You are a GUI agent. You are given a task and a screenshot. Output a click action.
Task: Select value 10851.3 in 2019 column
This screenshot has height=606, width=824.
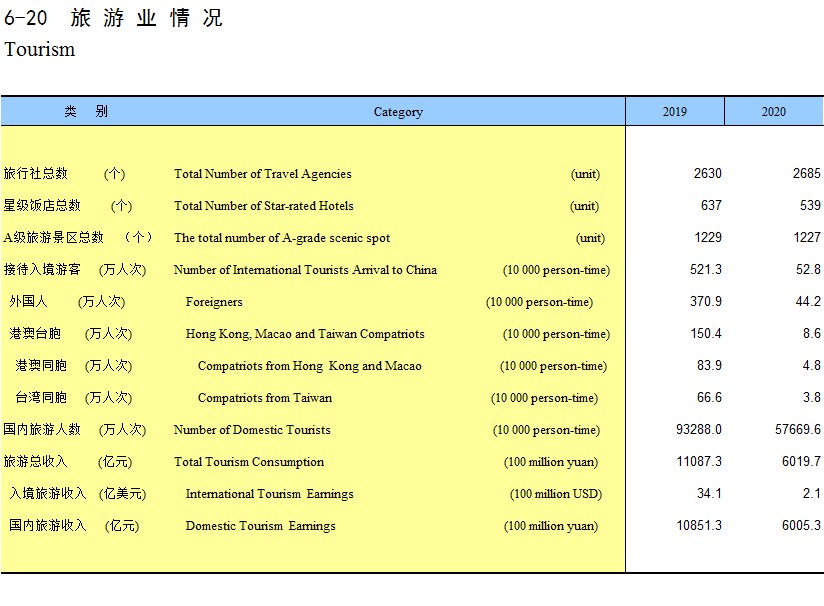click(x=699, y=526)
